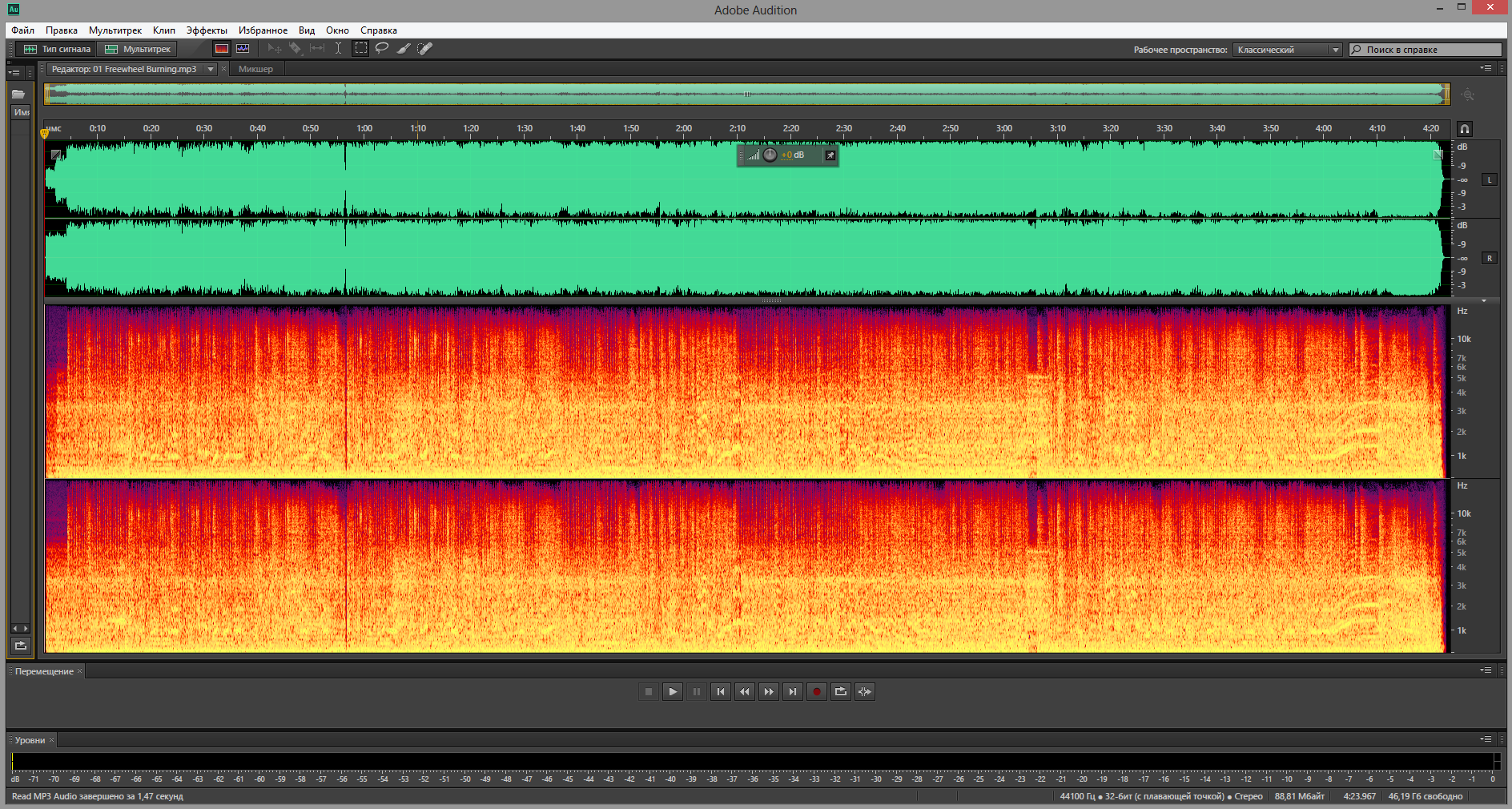Switch to the Микшер tab
The image size is (1512, 809).
255,69
